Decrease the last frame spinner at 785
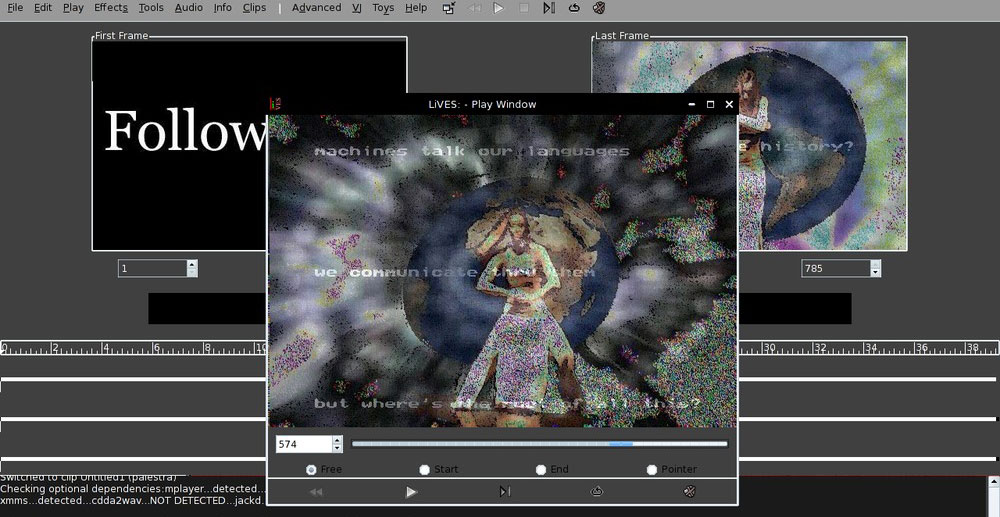 coord(876,273)
